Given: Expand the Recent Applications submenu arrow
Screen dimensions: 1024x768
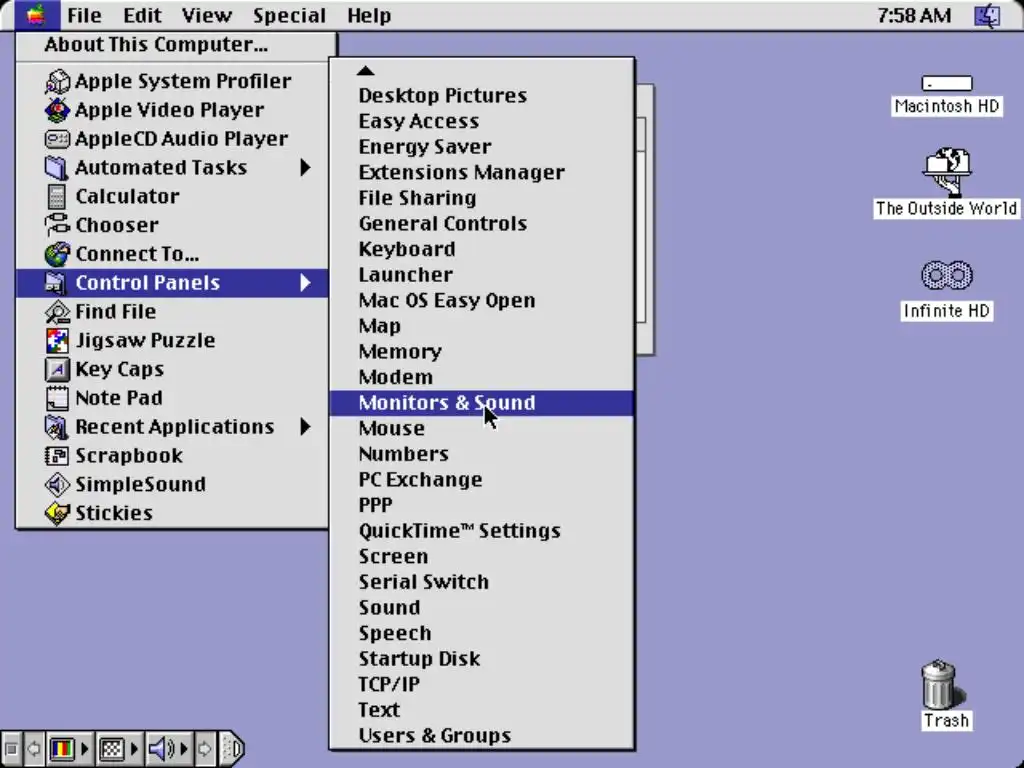Looking at the screenshot, I should 305,426.
